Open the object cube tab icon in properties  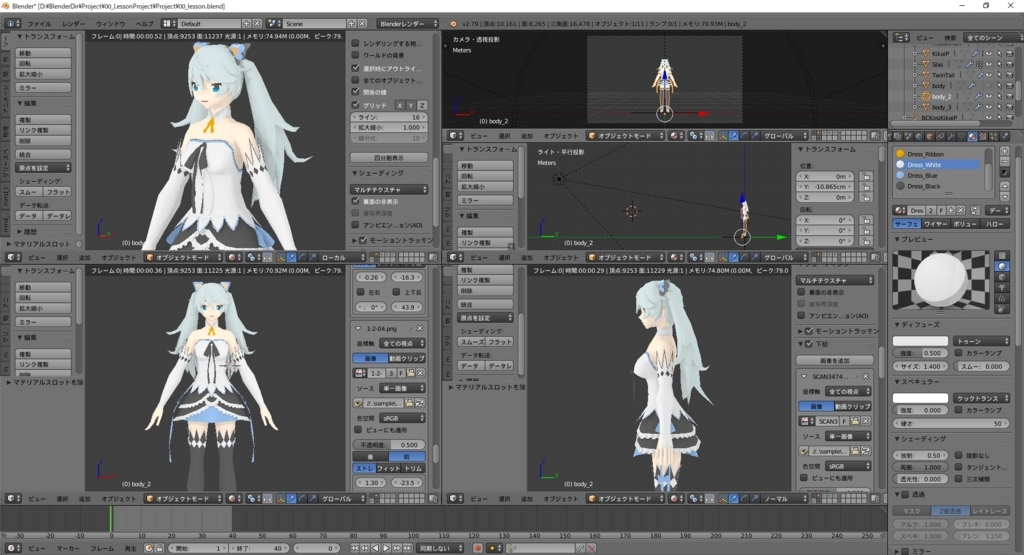click(929, 136)
